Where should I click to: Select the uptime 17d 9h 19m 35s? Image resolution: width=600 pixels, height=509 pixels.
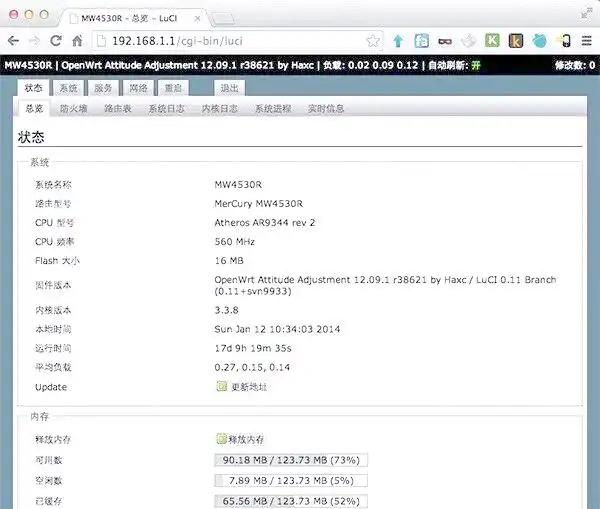(253, 348)
